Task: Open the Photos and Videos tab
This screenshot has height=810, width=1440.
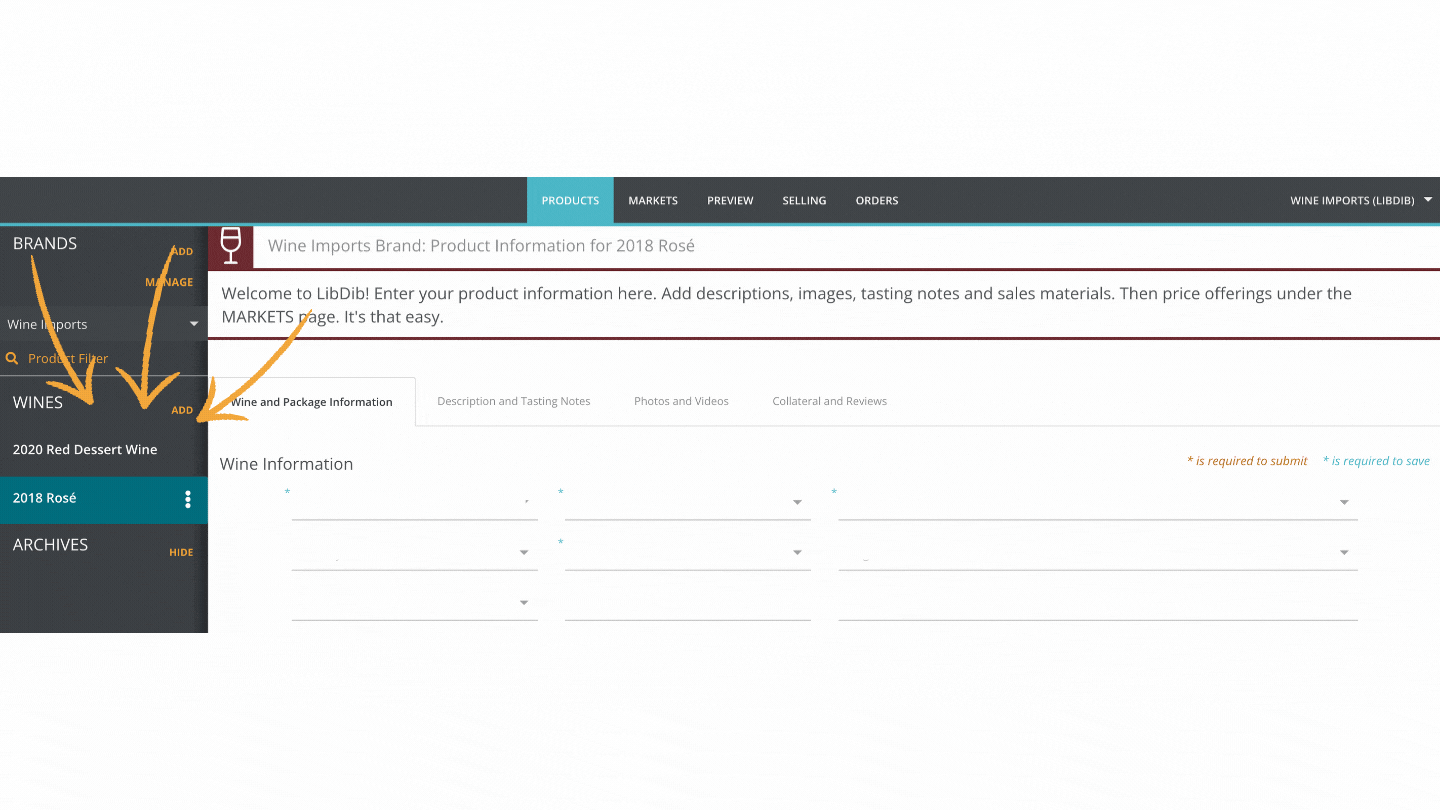Action: (x=681, y=400)
